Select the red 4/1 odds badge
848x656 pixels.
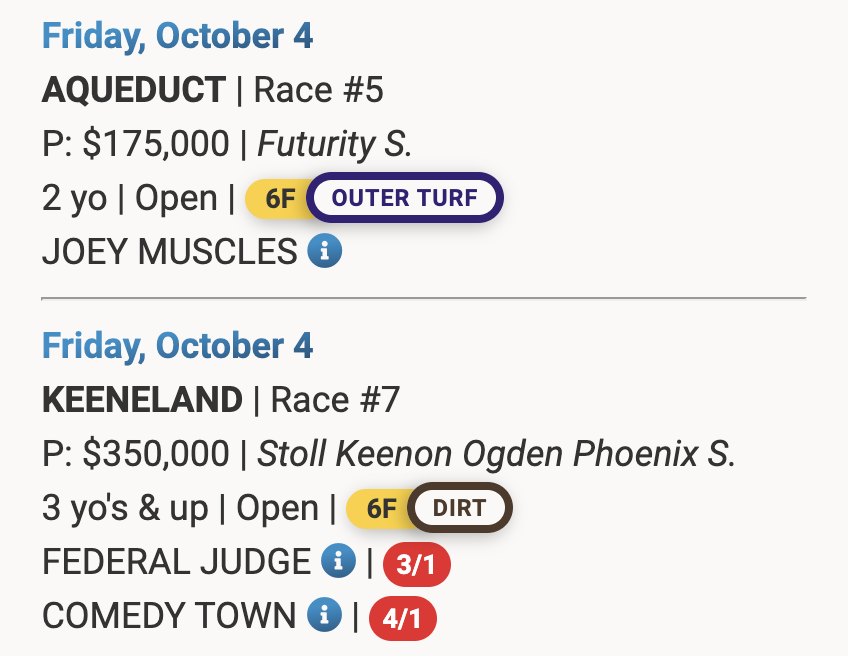tap(403, 619)
